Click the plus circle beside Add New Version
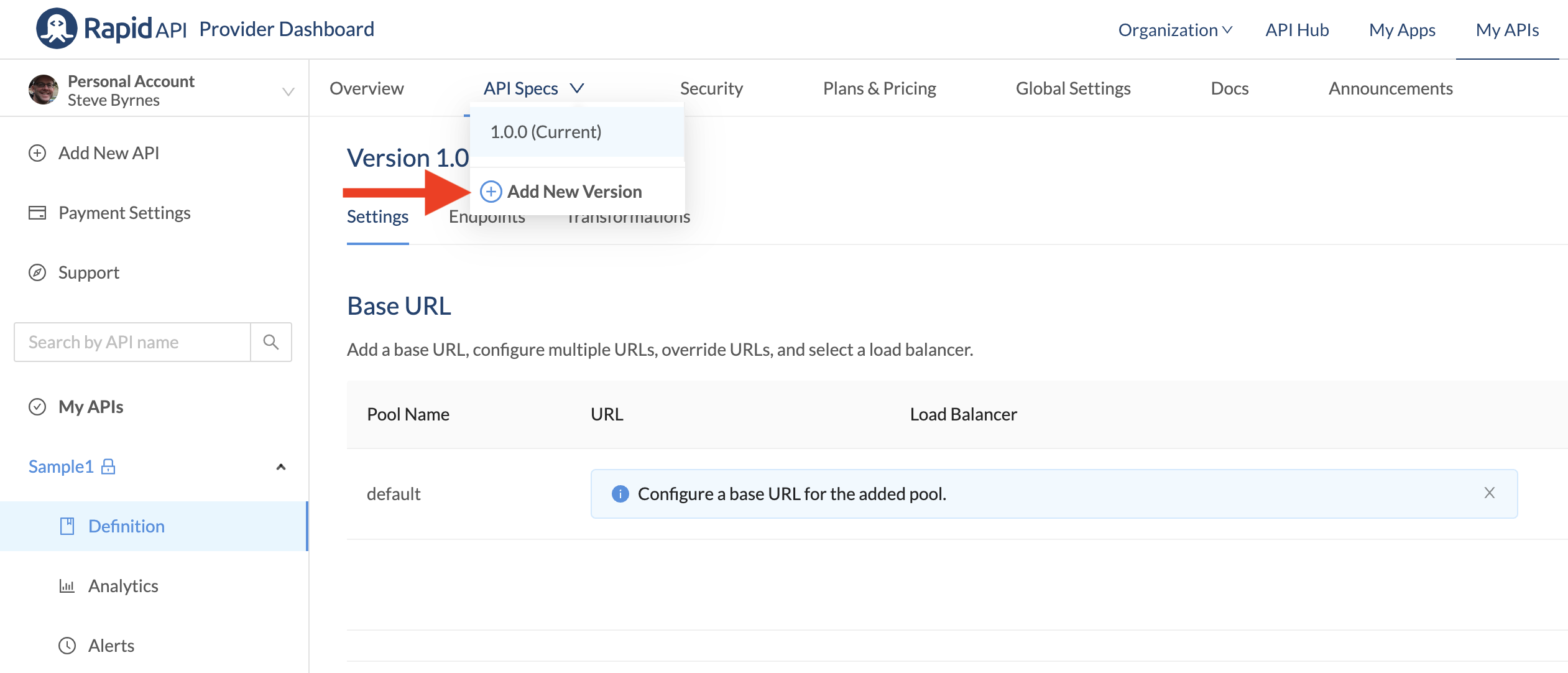1568x673 pixels. [x=491, y=192]
